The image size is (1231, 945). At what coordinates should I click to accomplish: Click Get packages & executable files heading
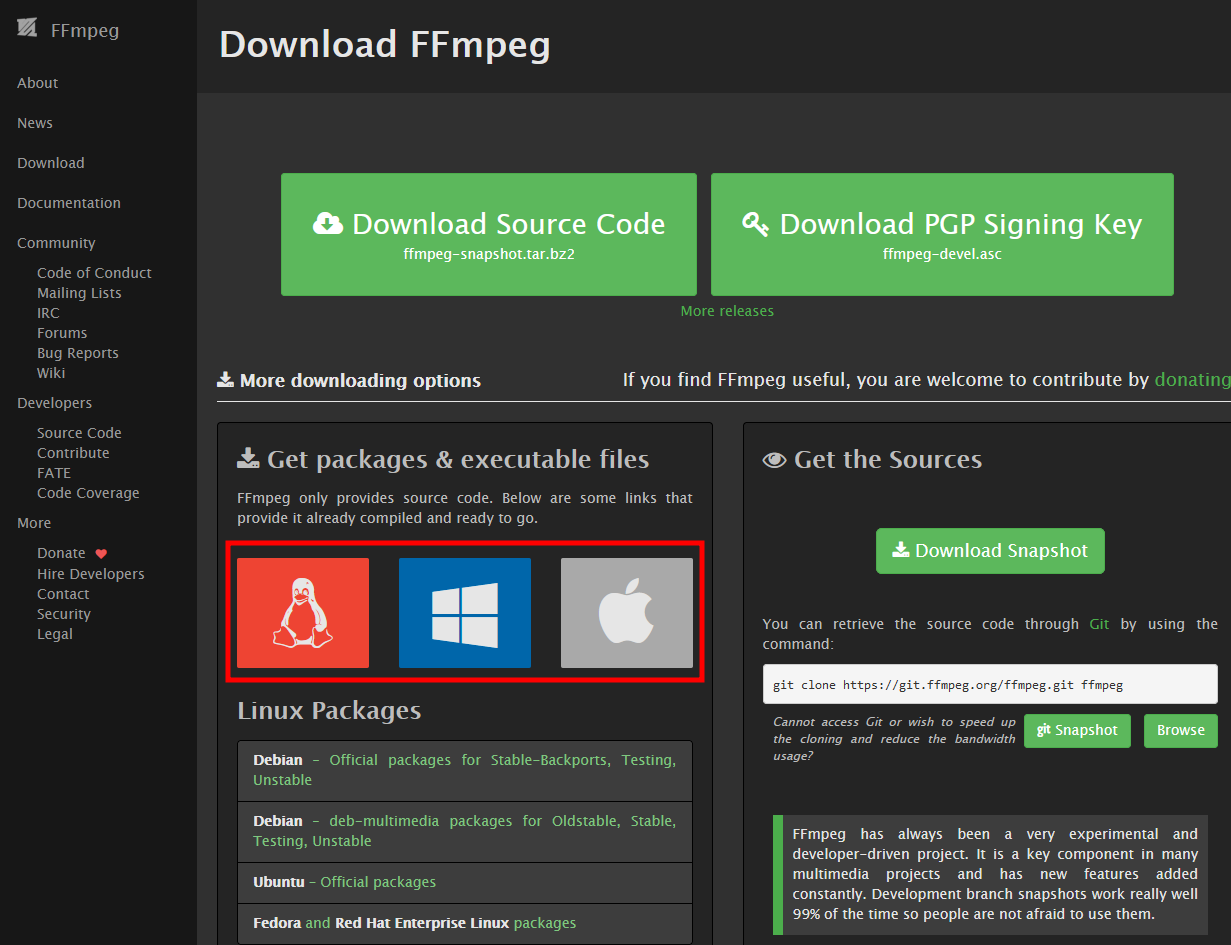tap(443, 460)
